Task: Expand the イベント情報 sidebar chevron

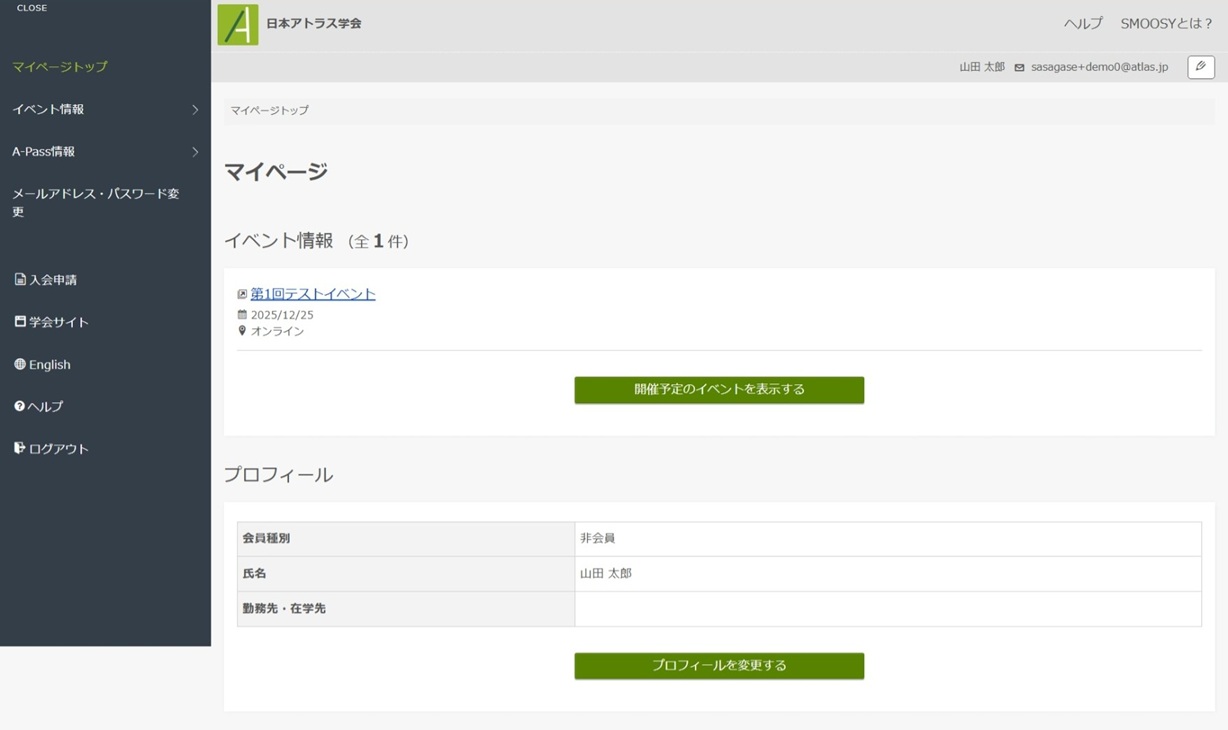Action: tap(195, 110)
